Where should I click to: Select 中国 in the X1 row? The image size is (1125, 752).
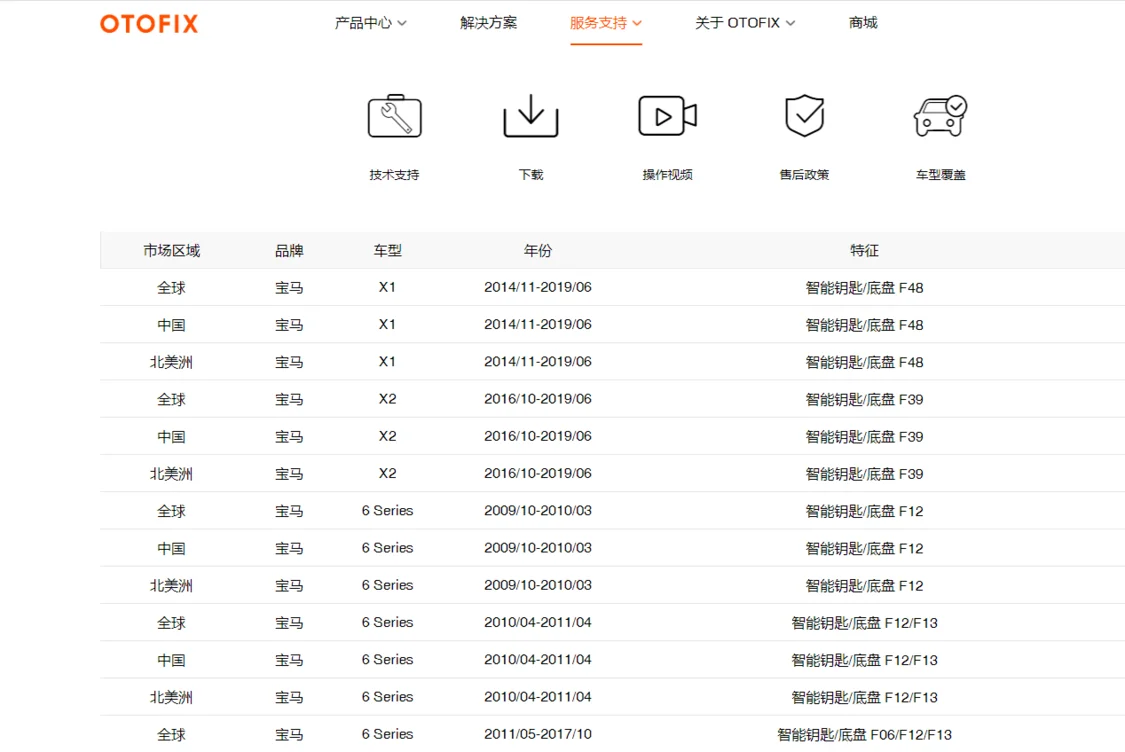pyautogui.click(x=171, y=325)
